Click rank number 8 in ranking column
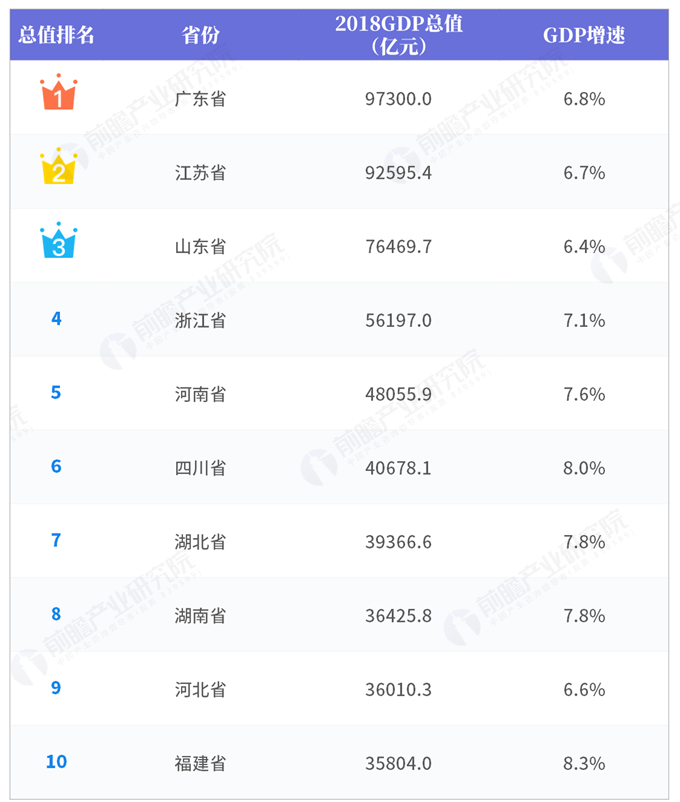The image size is (680, 802). click(56, 614)
